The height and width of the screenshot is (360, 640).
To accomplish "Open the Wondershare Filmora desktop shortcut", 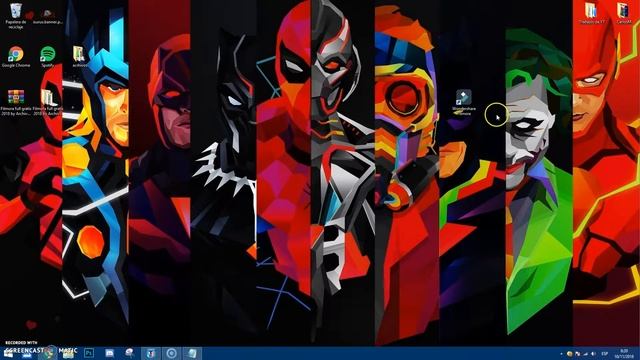I will [x=464, y=102].
